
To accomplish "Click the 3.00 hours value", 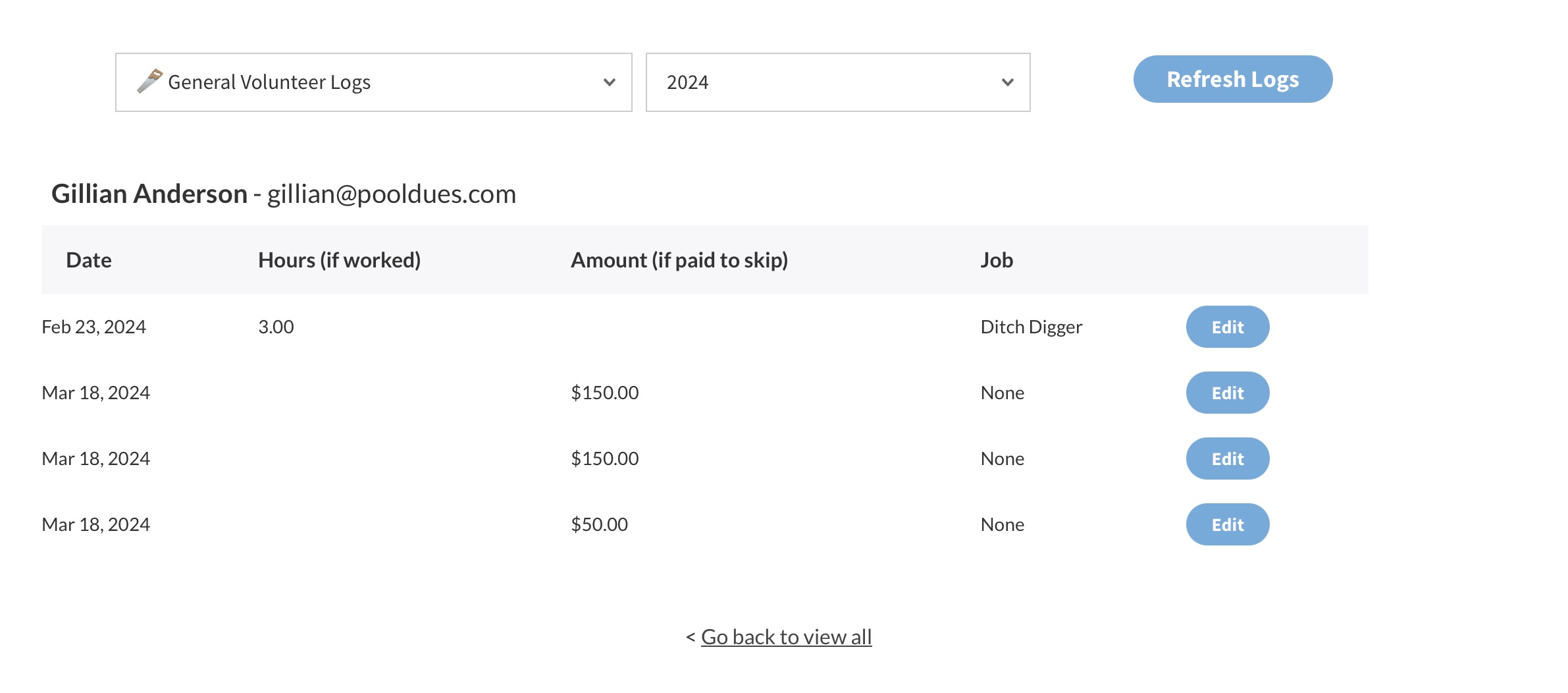I will pos(276,327).
